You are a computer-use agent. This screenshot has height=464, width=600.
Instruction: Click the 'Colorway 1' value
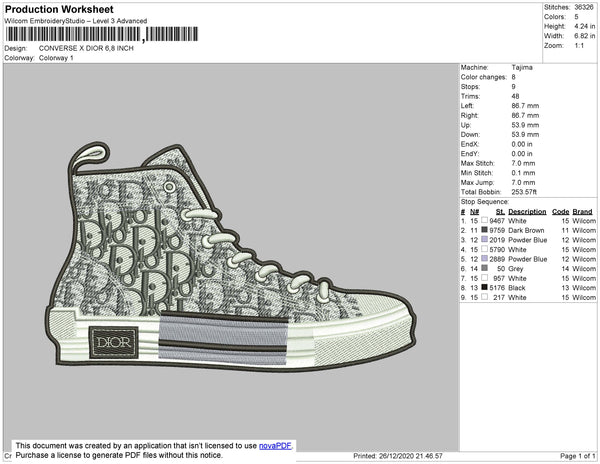[56, 58]
